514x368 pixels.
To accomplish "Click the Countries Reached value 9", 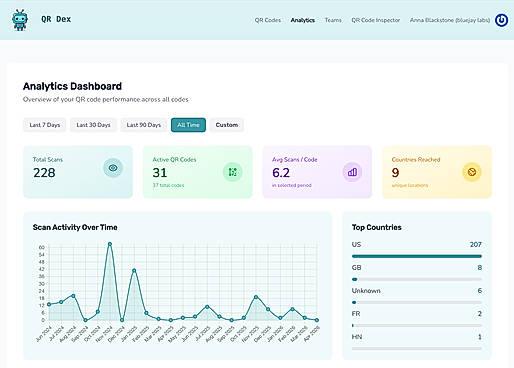I will 395,173.
